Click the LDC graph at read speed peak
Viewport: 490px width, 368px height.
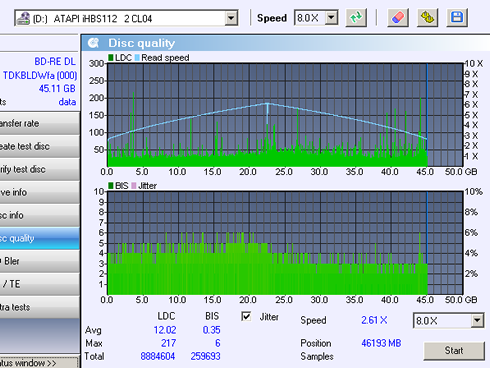[x=267, y=104]
